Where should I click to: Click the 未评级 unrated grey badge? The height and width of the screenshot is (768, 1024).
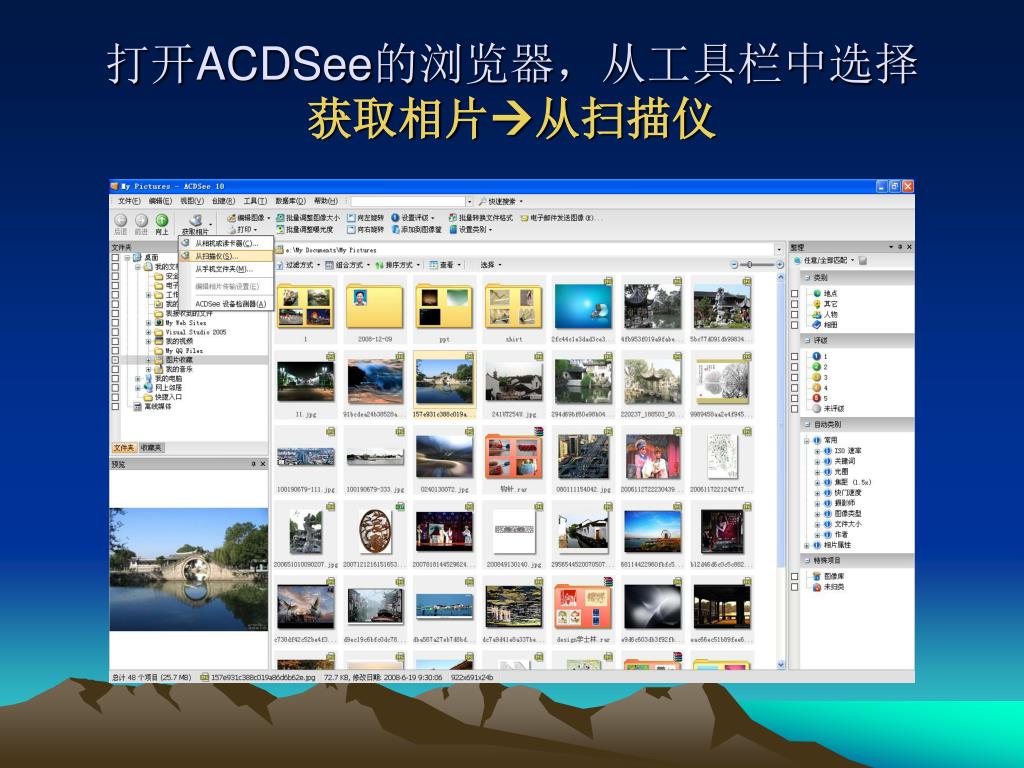pyautogui.click(x=816, y=408)
